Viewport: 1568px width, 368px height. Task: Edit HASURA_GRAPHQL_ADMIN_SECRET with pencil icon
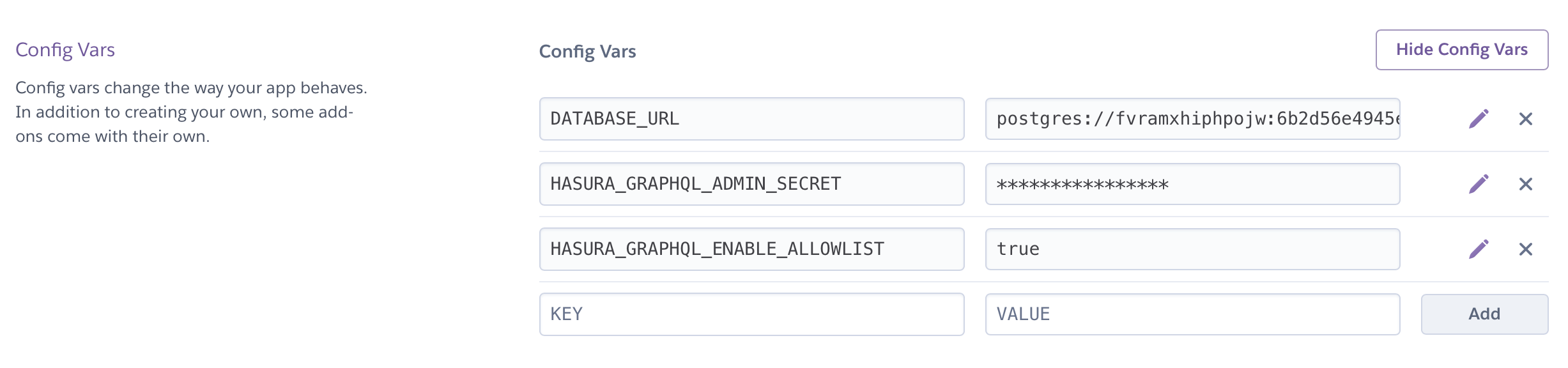1479,184
